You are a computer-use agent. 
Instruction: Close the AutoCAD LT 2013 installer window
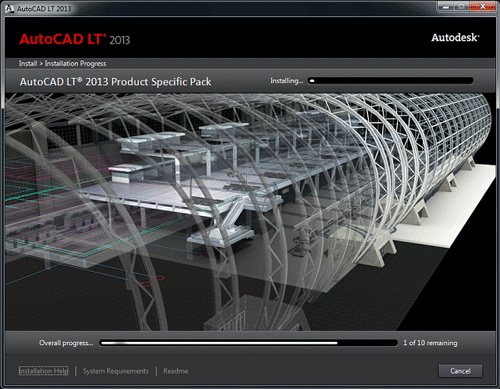pos(482,6)
